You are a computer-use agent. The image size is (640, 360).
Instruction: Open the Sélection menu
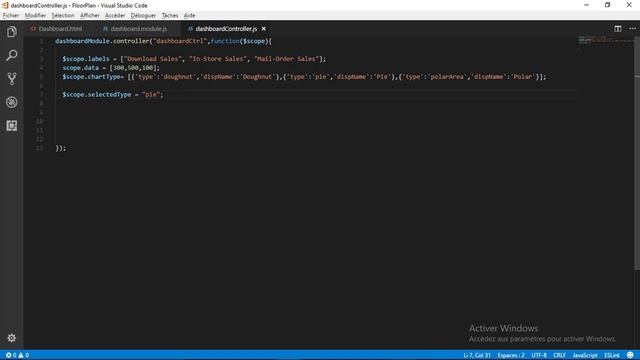(63, 16)
